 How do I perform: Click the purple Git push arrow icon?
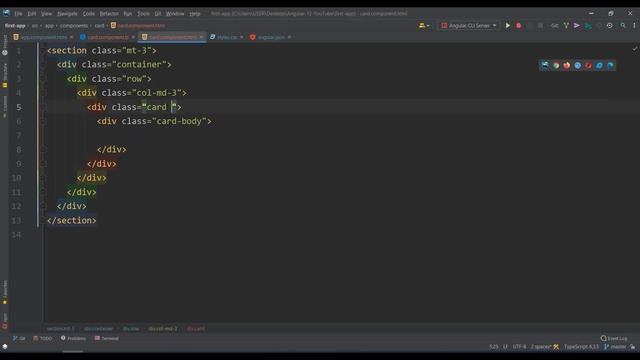[577, 25]
